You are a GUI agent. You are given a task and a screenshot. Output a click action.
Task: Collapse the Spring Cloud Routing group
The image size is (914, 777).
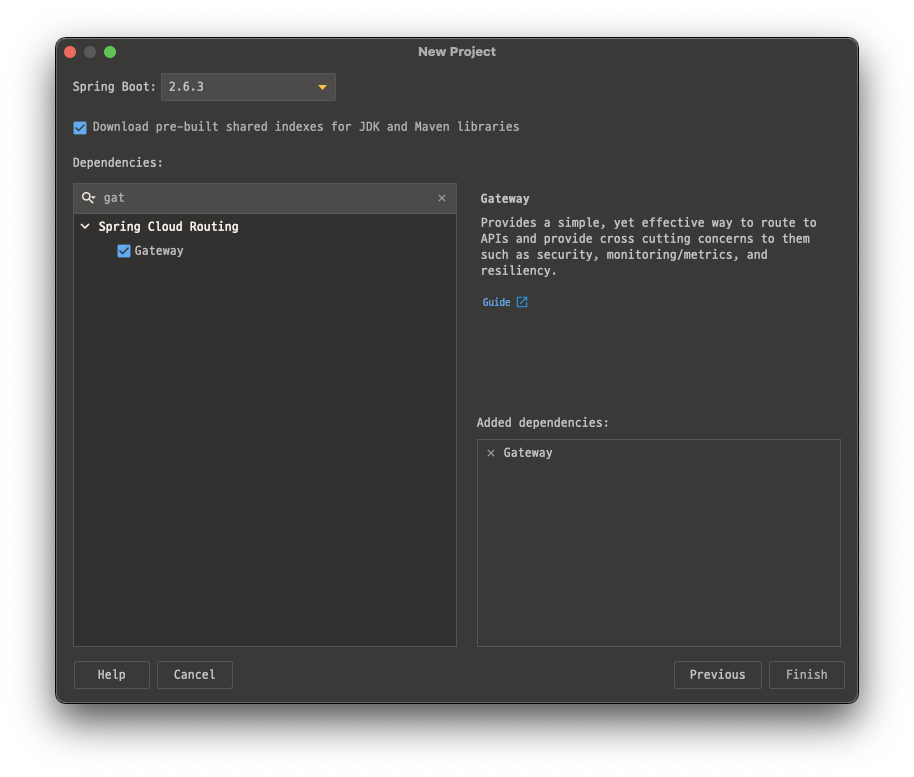[x=85, y=226]
